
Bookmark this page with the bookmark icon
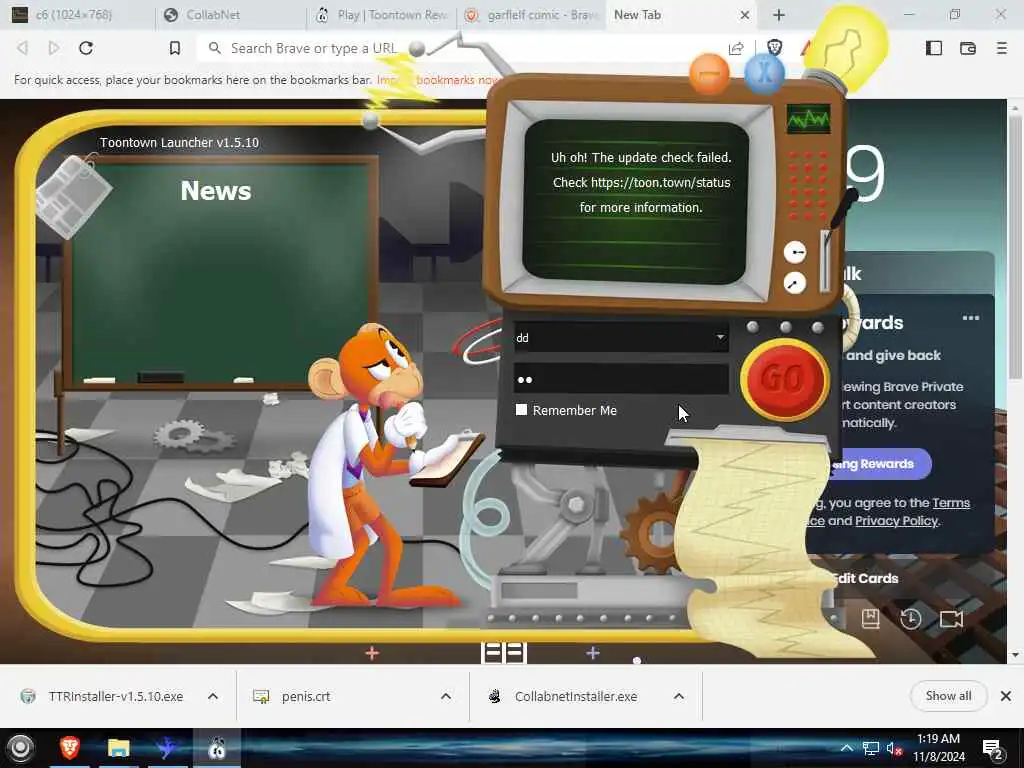(174, 48)
